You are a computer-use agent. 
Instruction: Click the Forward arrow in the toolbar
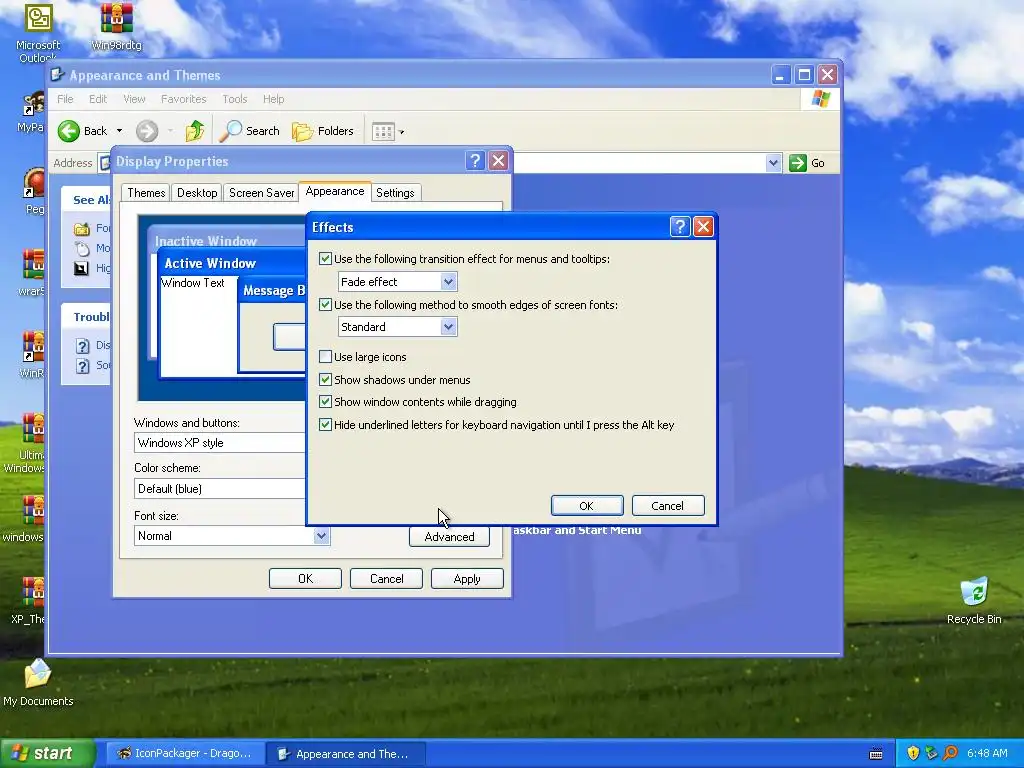click(147, 131)
